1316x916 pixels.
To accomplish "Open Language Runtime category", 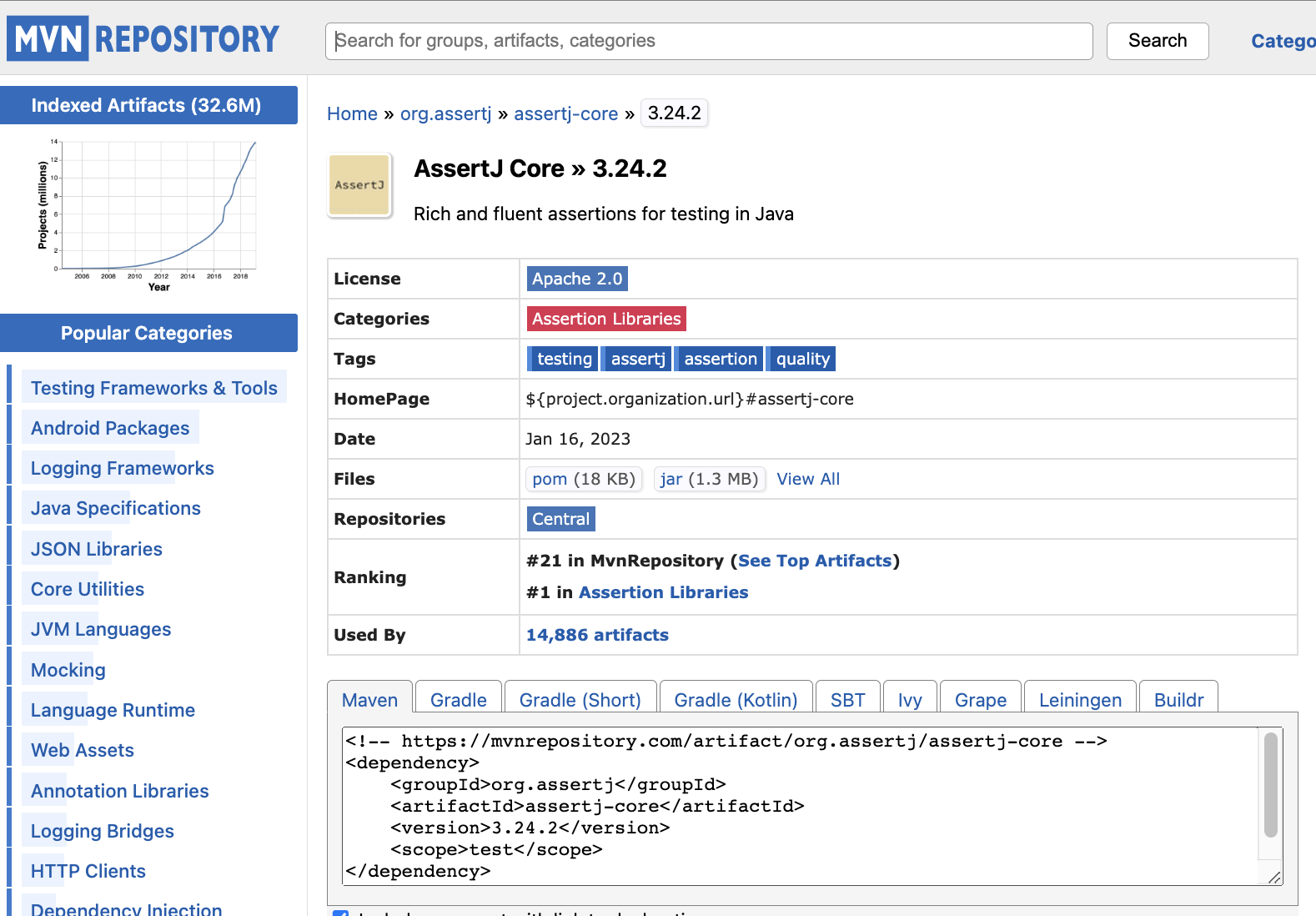I will click(113, 710).
